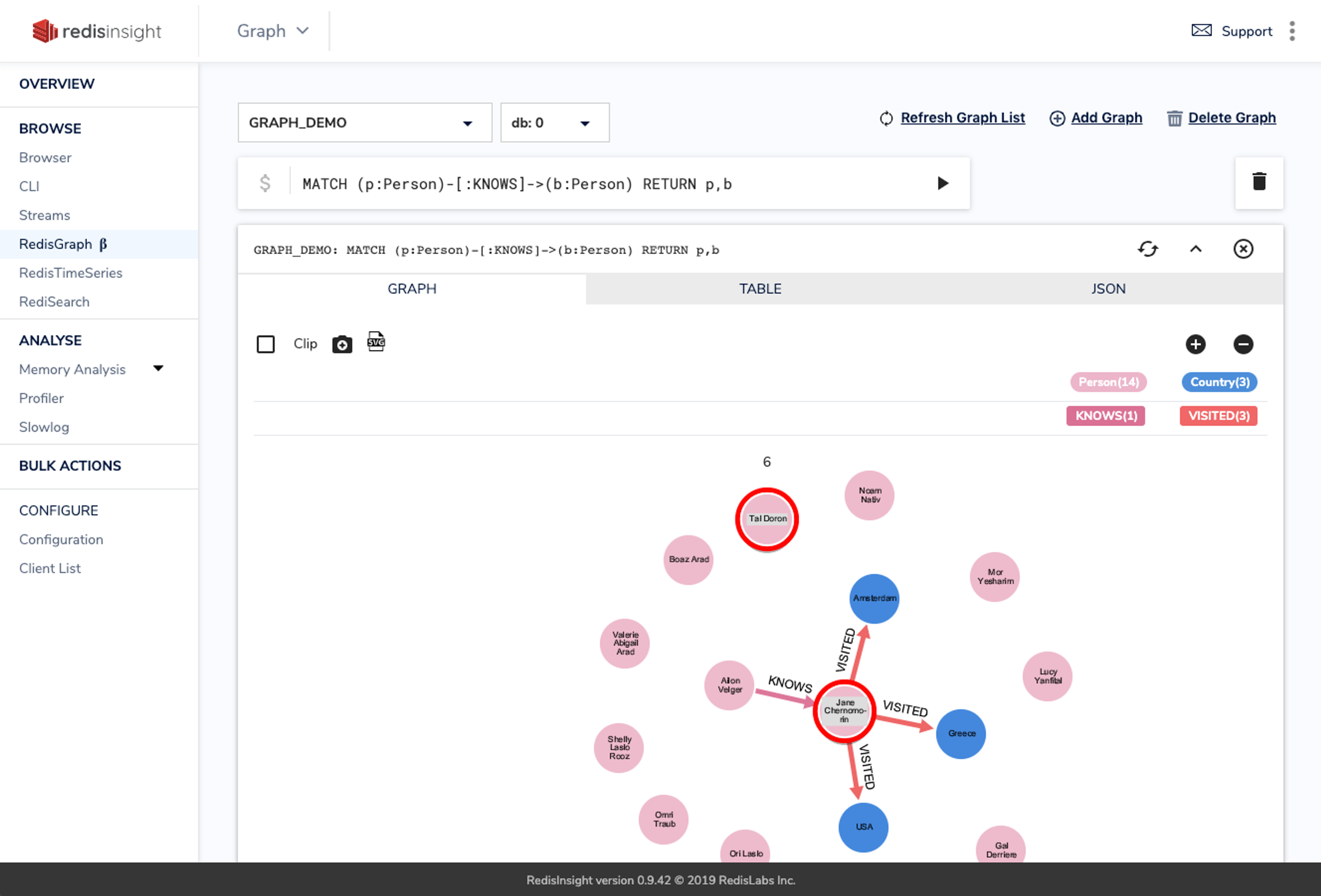Expand the Graph tool dropdown in header
Image resolution: width=1321 pixels, height=896 pixels.
273,31
